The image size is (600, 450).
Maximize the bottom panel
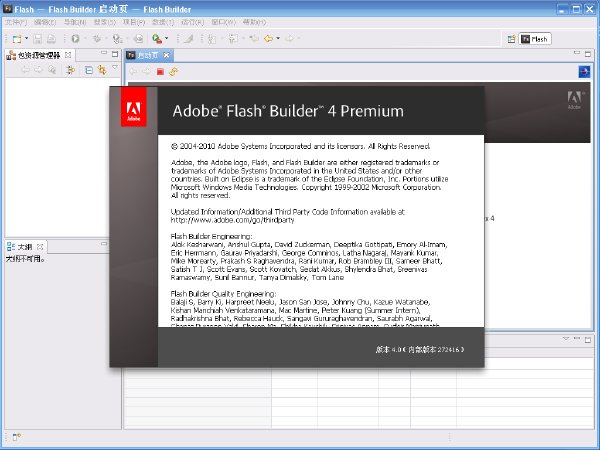pos(588,340)
